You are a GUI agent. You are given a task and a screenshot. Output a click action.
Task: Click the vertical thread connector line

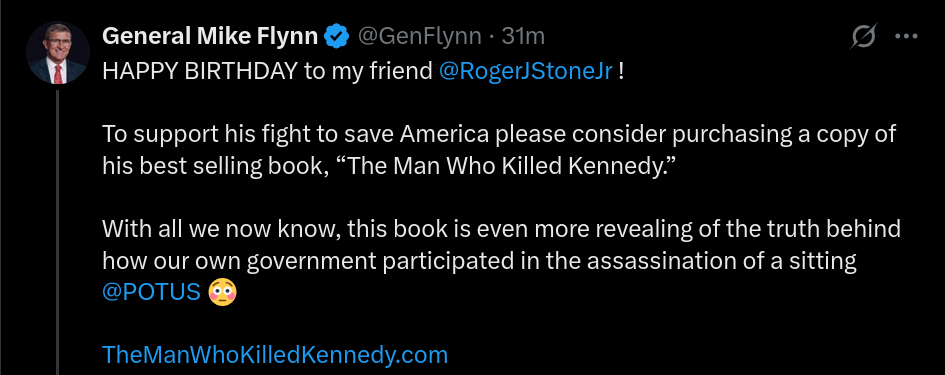[58, 232]
